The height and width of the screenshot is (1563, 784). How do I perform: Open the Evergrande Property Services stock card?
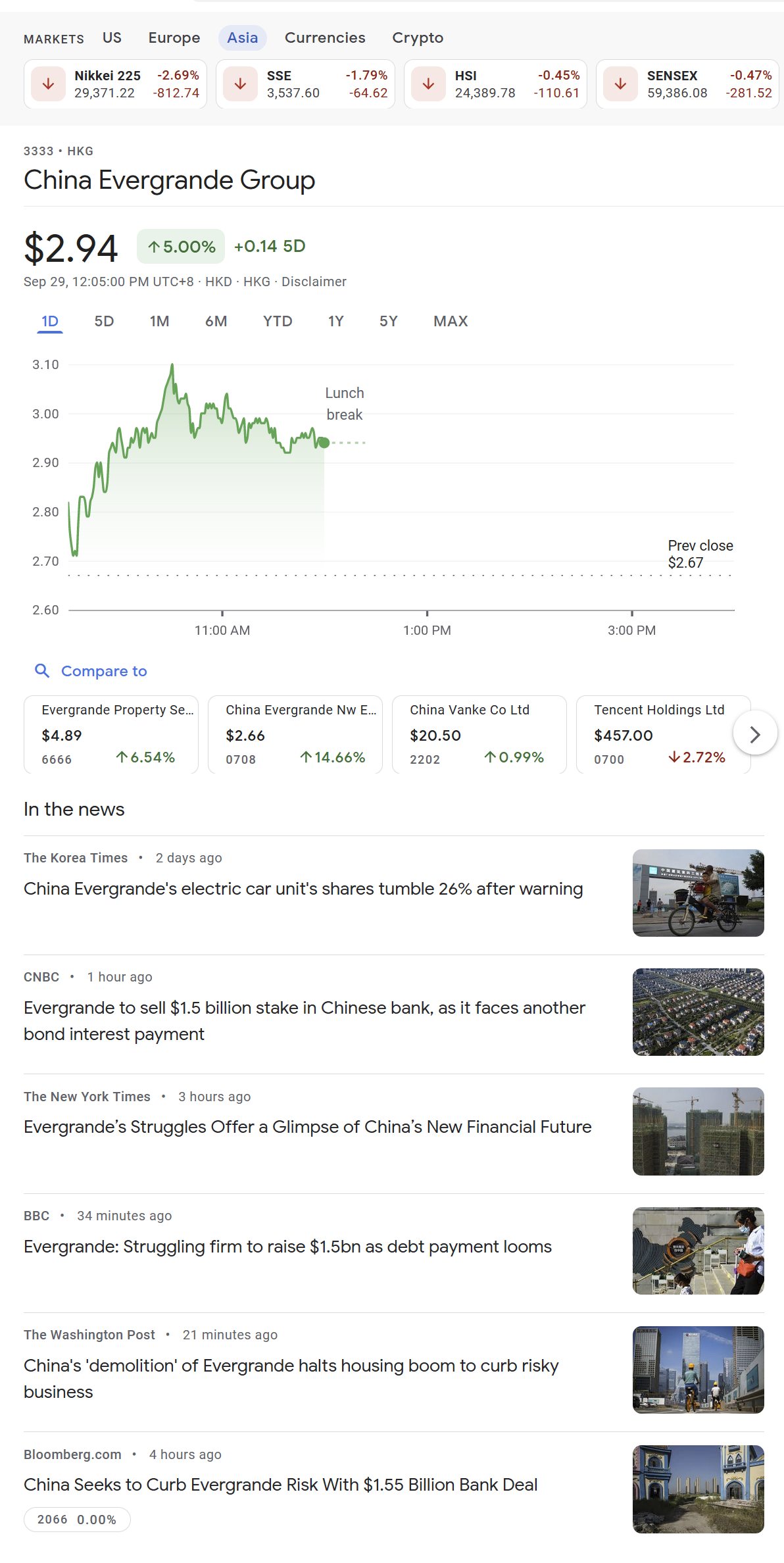[x=110, y=733]
